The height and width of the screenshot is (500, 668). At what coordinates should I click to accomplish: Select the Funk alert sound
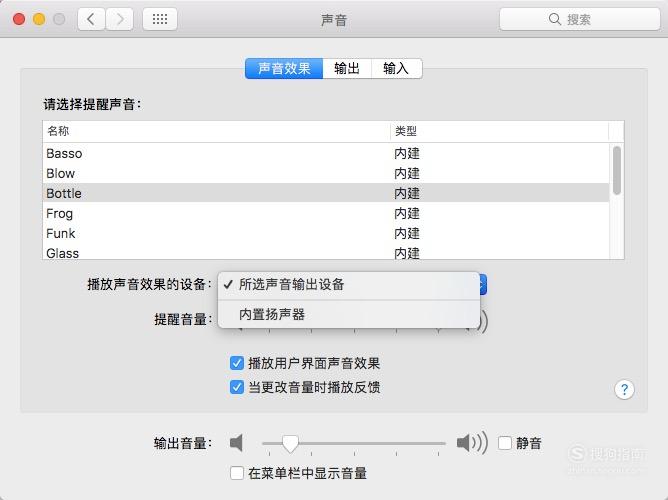click(x=326, y=233)
